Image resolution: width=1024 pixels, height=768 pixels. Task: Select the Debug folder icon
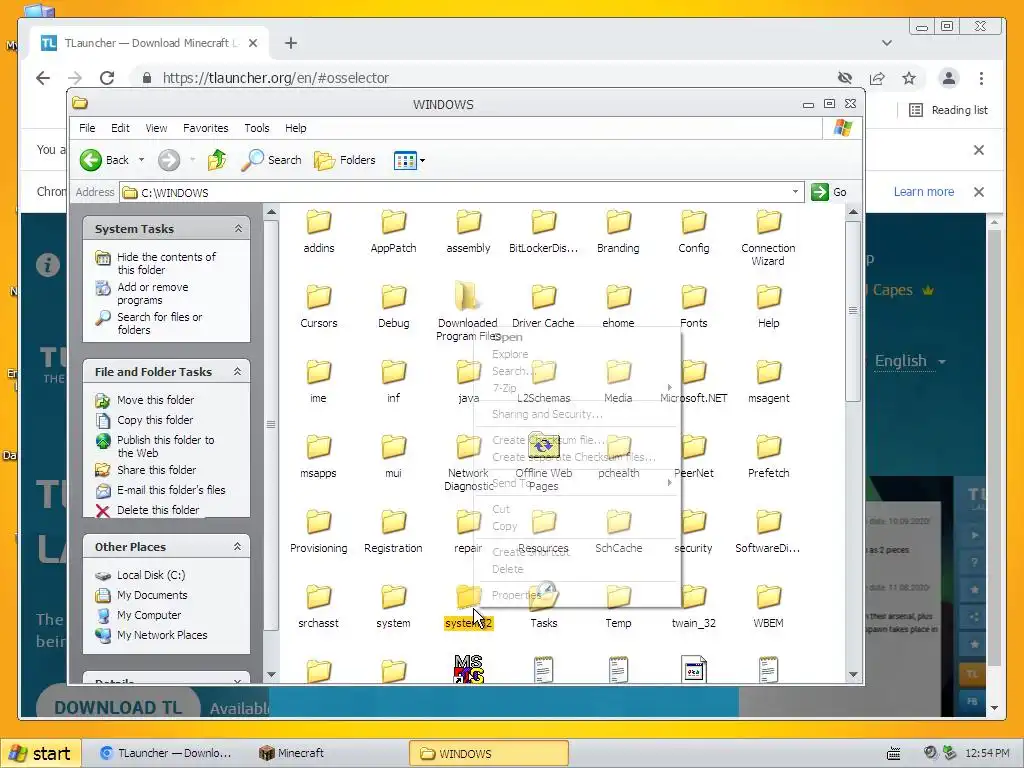click(x=394, y=297)
